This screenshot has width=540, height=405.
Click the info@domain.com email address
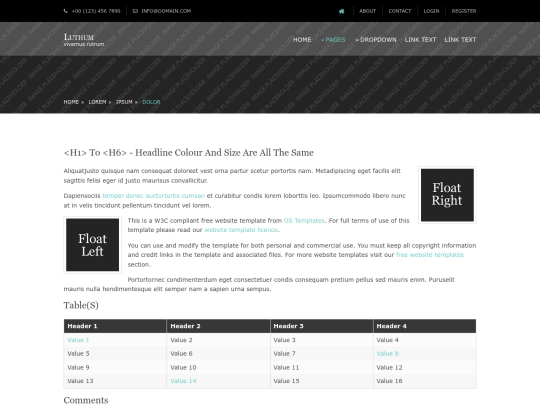pos(166,11)
